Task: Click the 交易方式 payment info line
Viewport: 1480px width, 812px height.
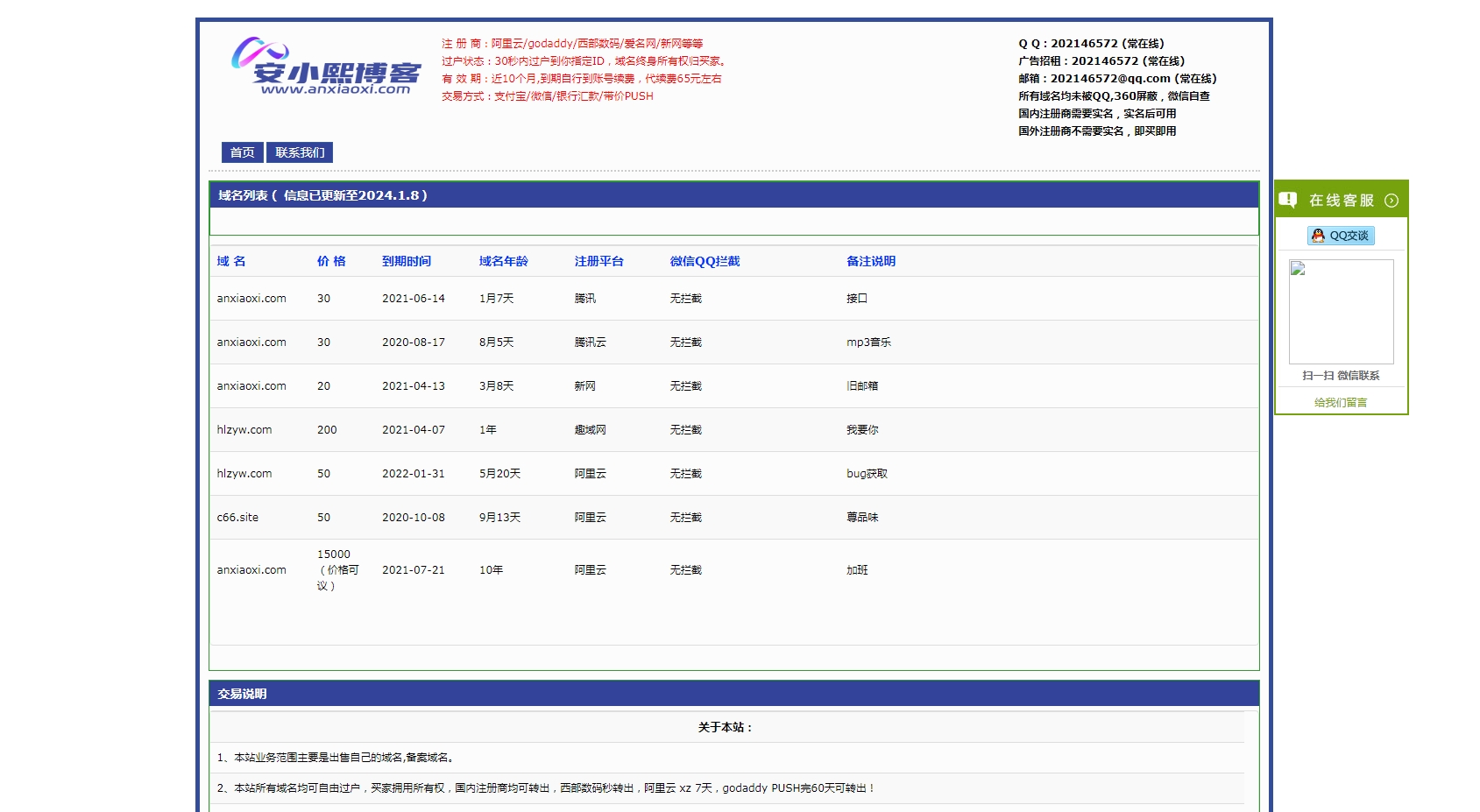Action: (548, 96)
